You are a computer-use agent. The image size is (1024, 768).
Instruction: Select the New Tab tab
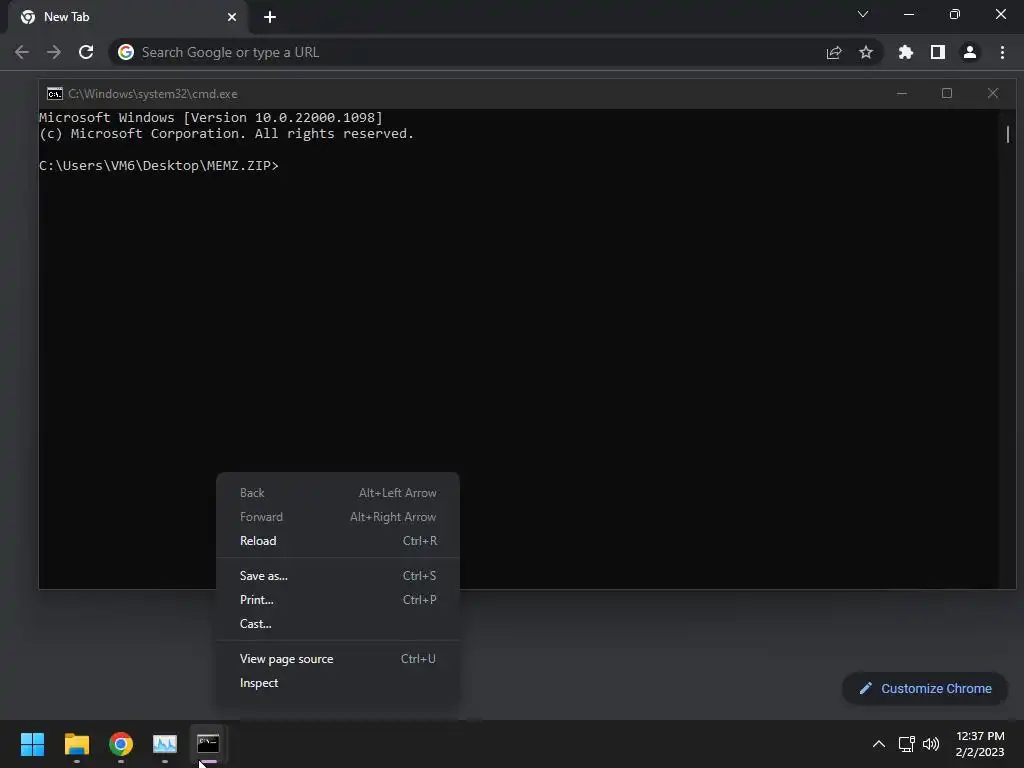(x=127, y=17)
